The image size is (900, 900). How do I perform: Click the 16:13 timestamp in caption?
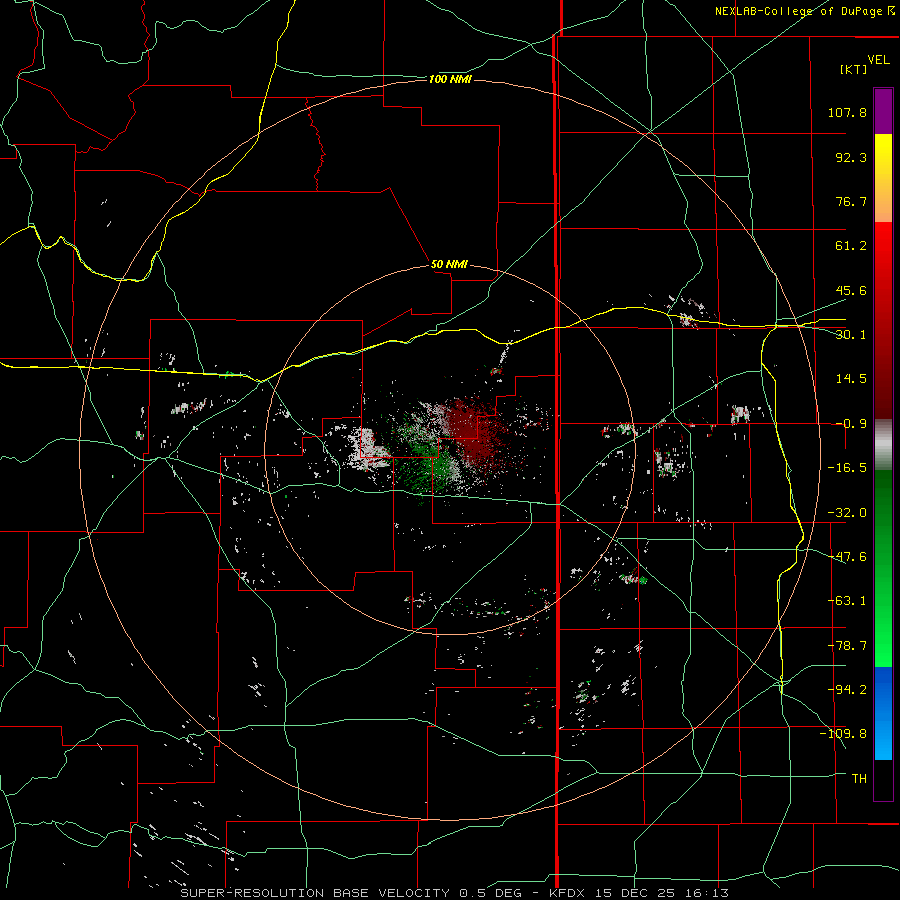pos(709,893)
